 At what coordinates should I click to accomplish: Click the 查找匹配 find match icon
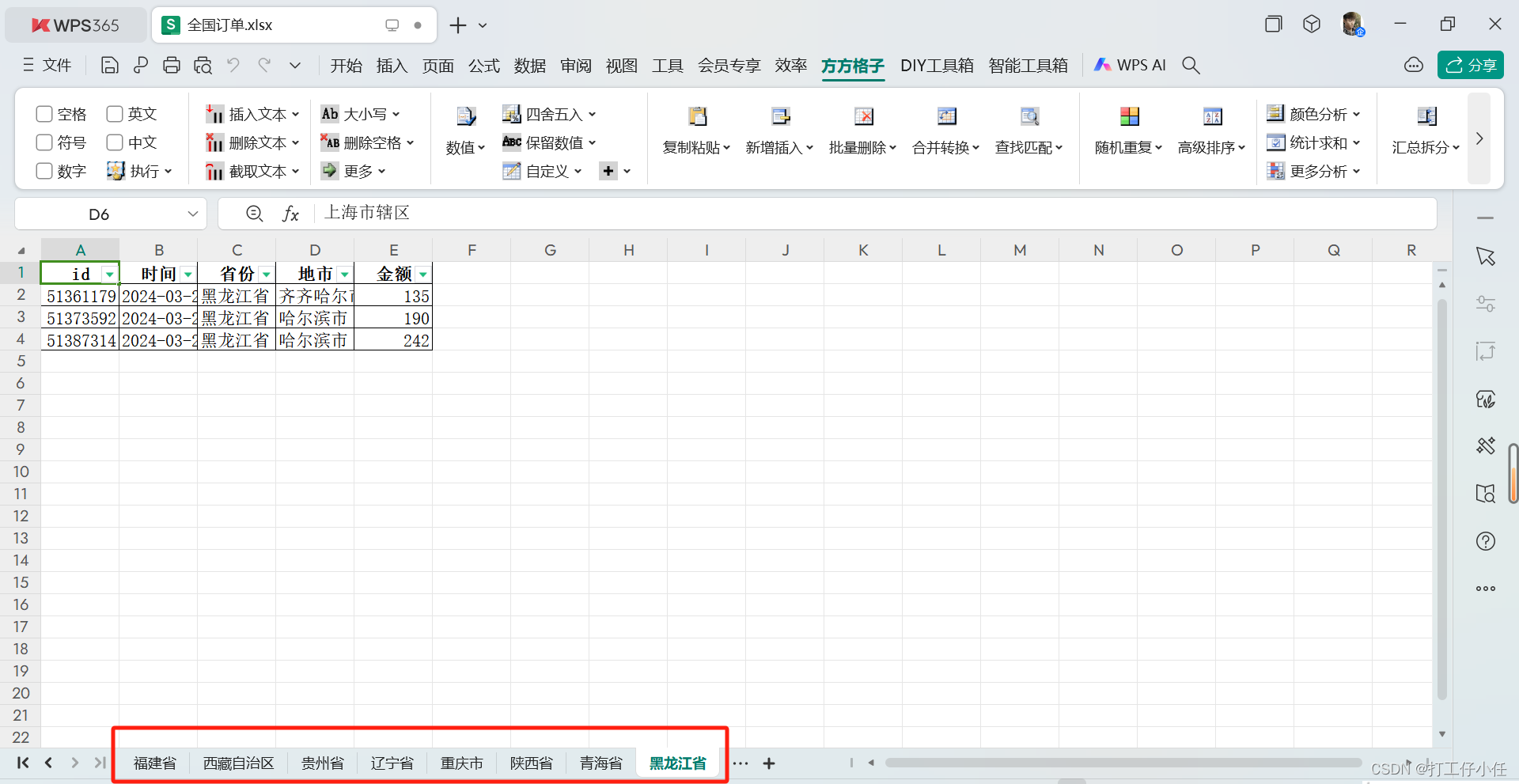(1029, 116)
